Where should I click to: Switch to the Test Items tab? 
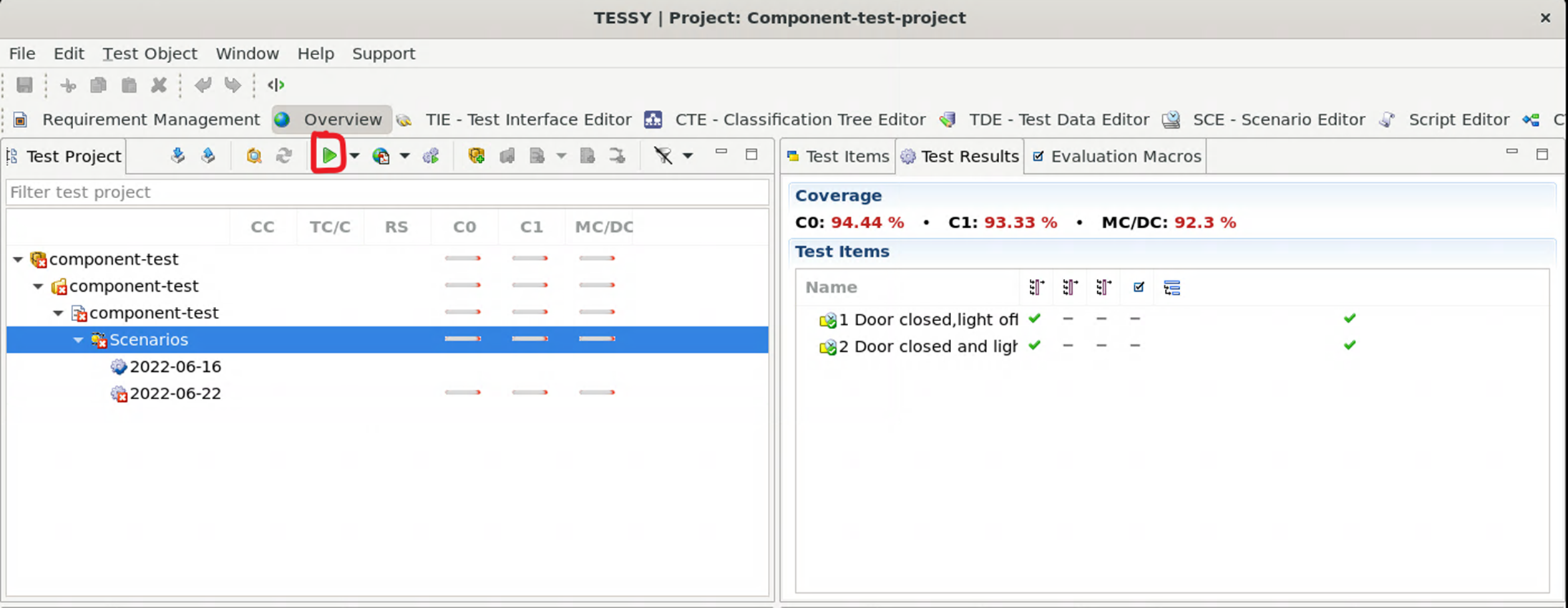tap(837, 156)
